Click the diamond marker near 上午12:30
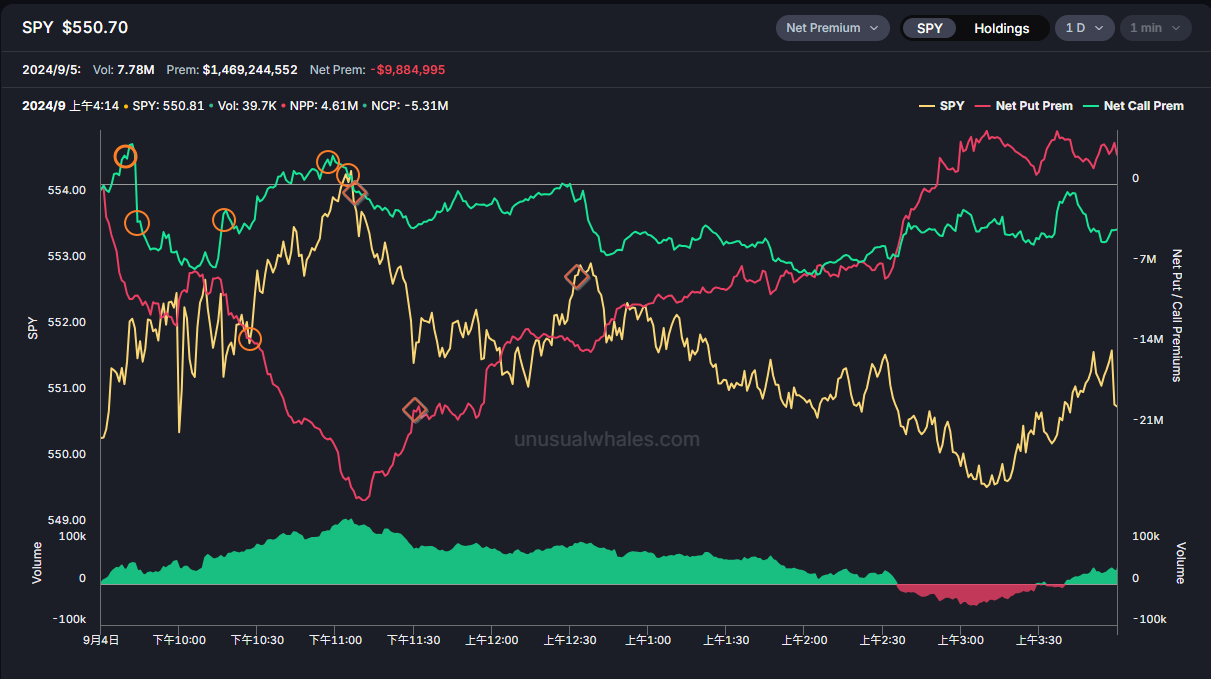1211x679 pixels. [577, 277]
